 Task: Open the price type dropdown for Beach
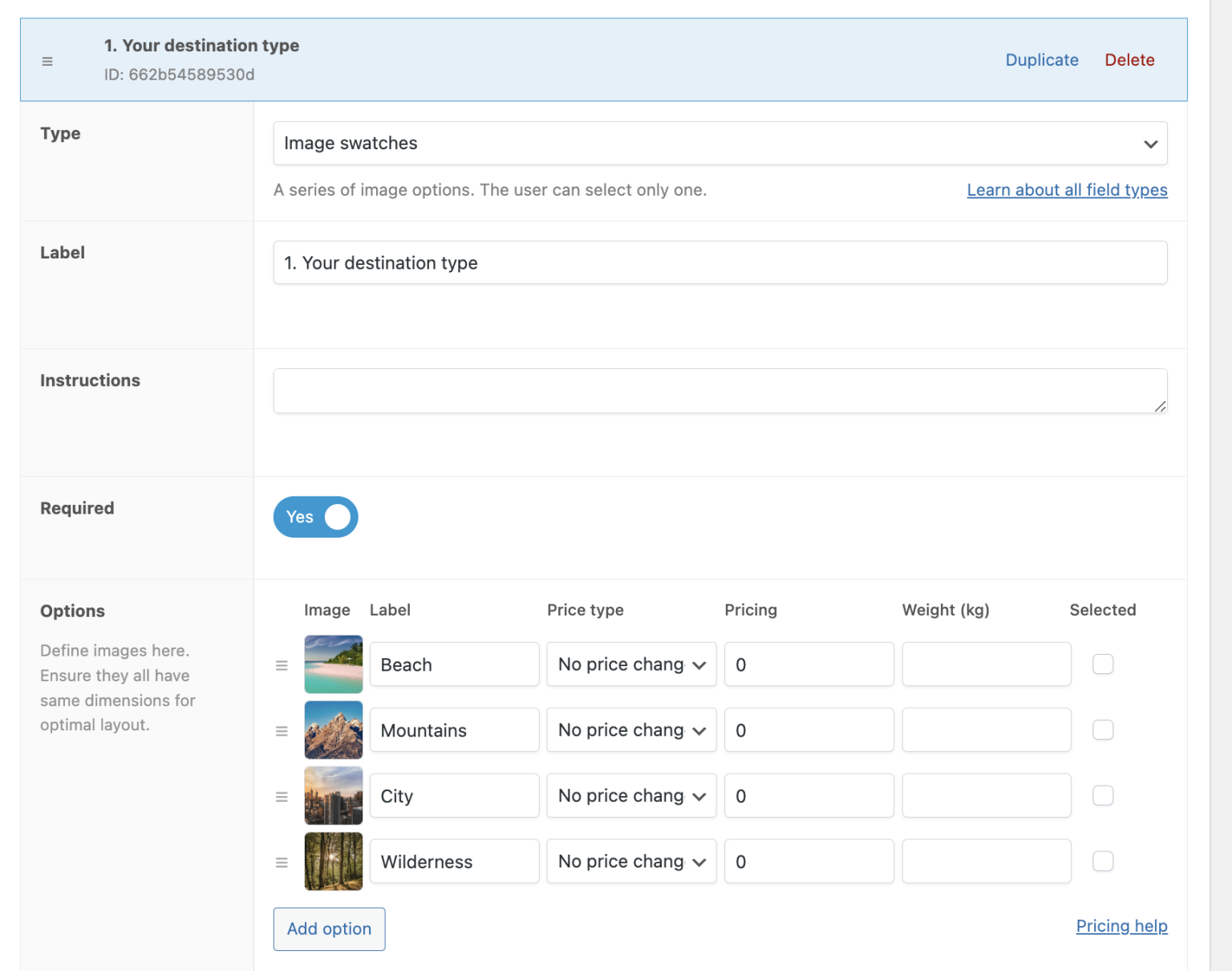coord(630,664)
